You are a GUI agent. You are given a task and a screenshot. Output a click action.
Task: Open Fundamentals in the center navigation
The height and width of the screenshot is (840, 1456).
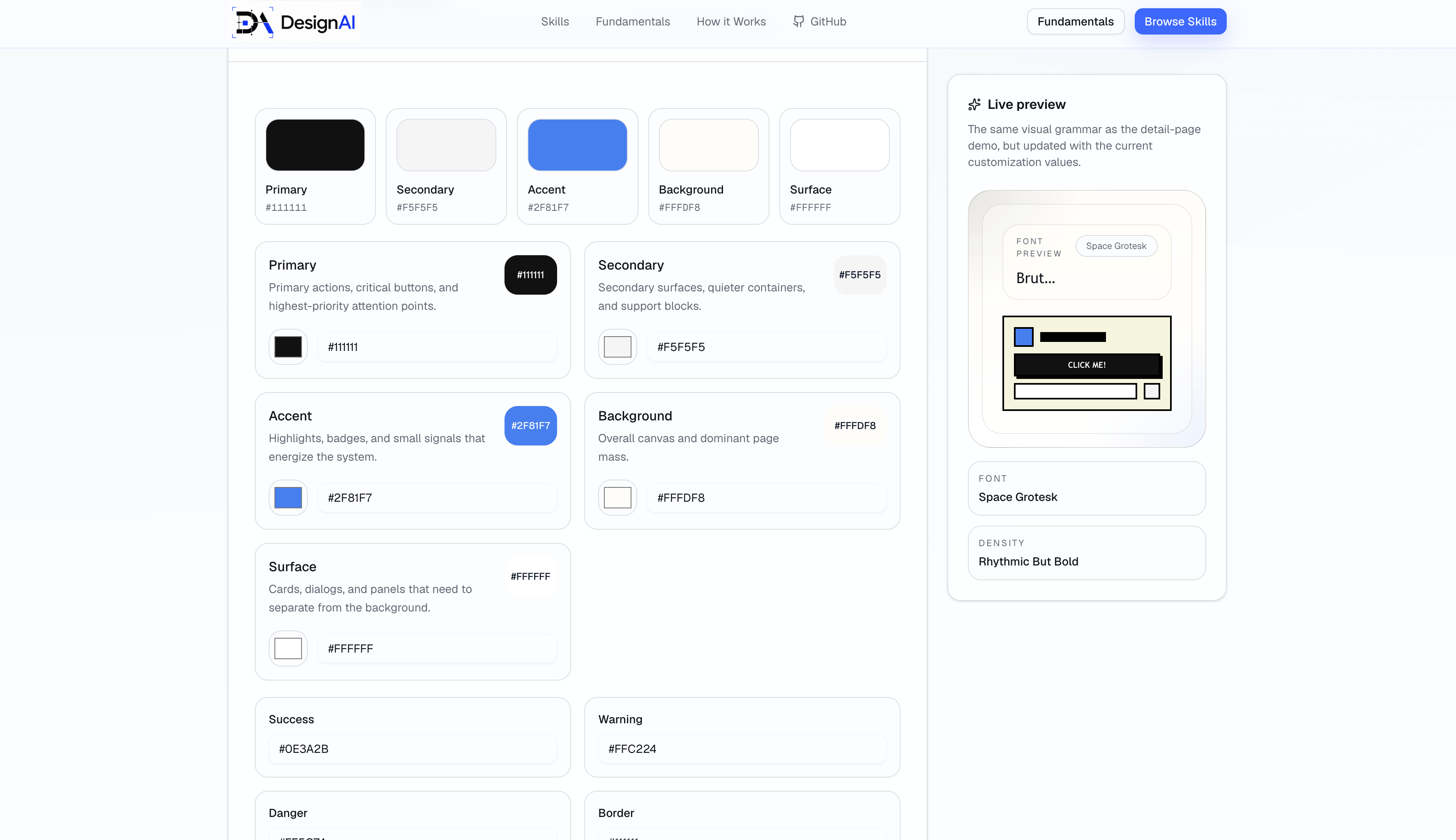[633, 21]
